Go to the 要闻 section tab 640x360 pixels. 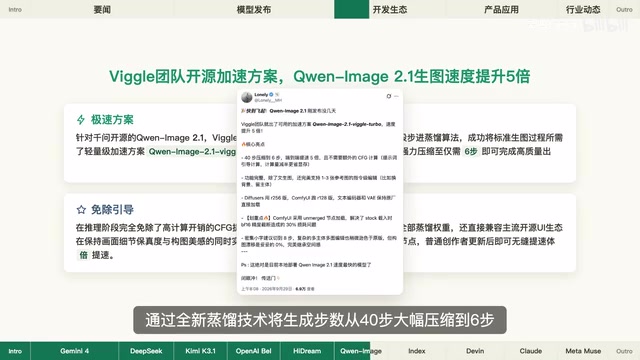tap(102, 9)
